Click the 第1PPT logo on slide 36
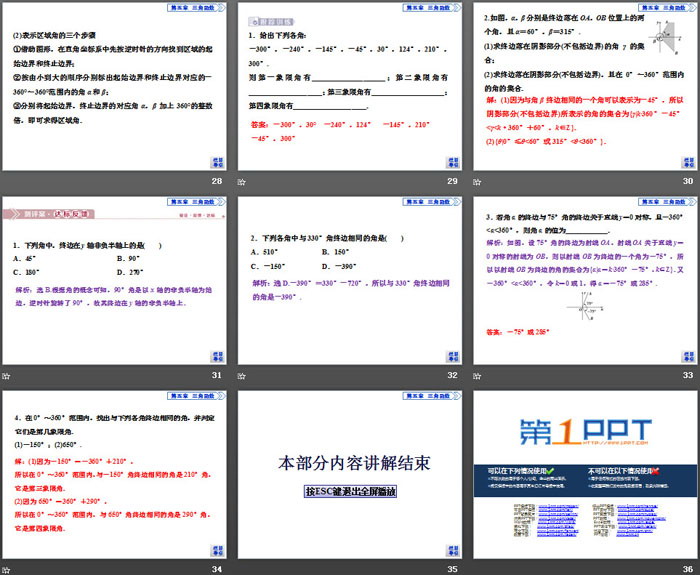Screen dimensions: 700x575 [x=585, y=432]
